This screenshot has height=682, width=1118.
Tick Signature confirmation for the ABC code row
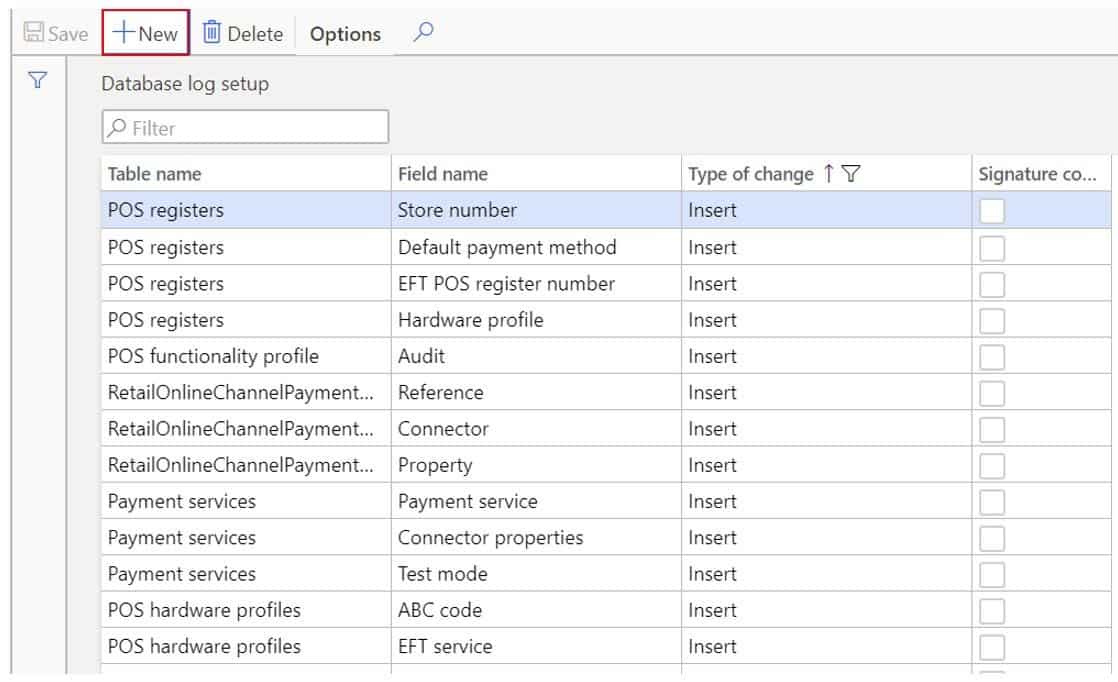tap(992, 609)
